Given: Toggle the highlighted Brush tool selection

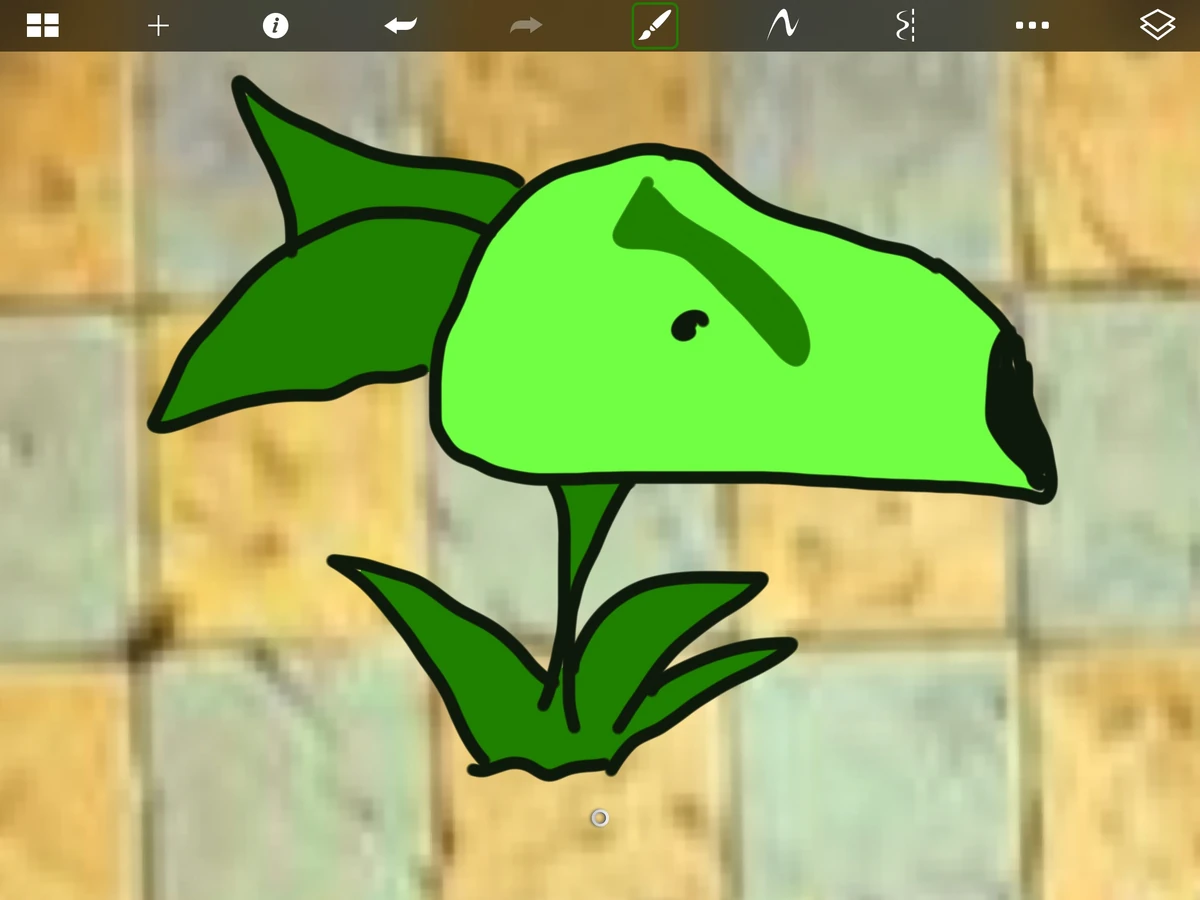Looking at the screenshot, I should tap(655, 25).
